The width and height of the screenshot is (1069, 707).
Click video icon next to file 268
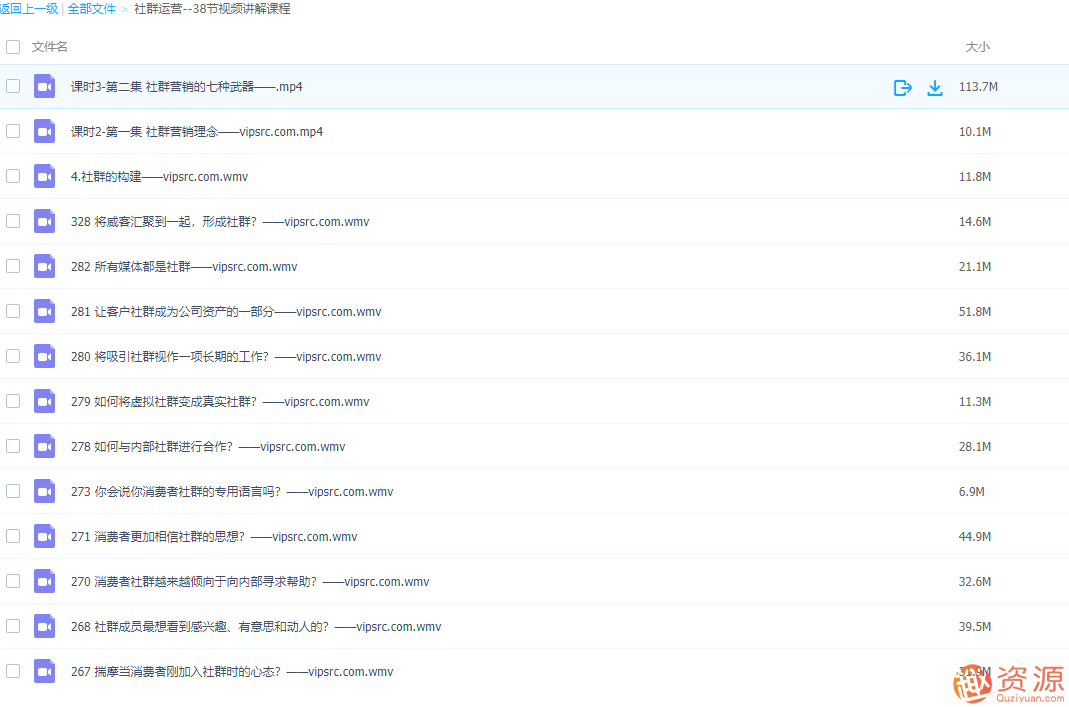pyautogui.click(x=44, y=627)
